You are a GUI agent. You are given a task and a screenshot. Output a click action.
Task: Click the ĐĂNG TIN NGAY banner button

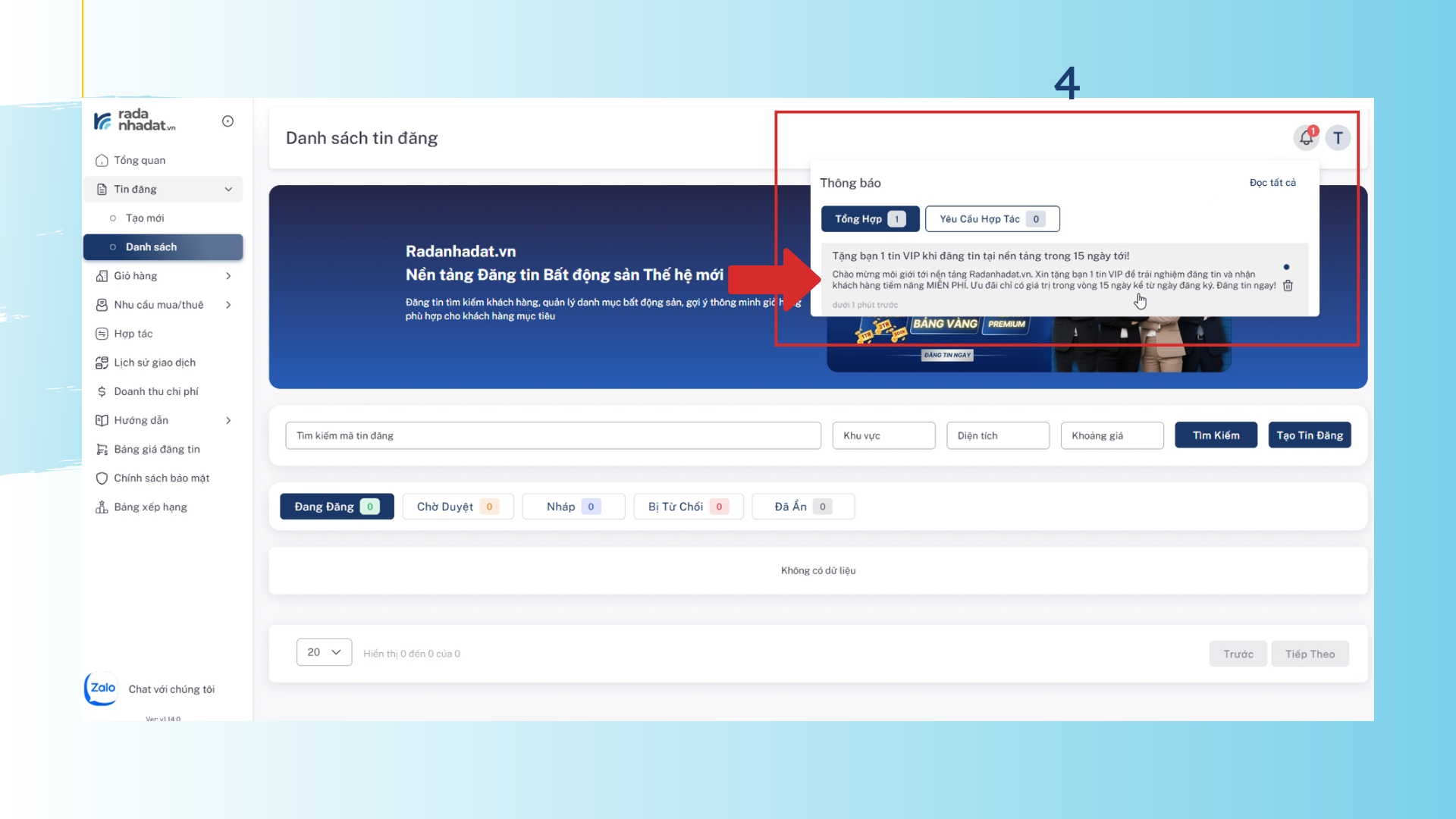[947, 355]
